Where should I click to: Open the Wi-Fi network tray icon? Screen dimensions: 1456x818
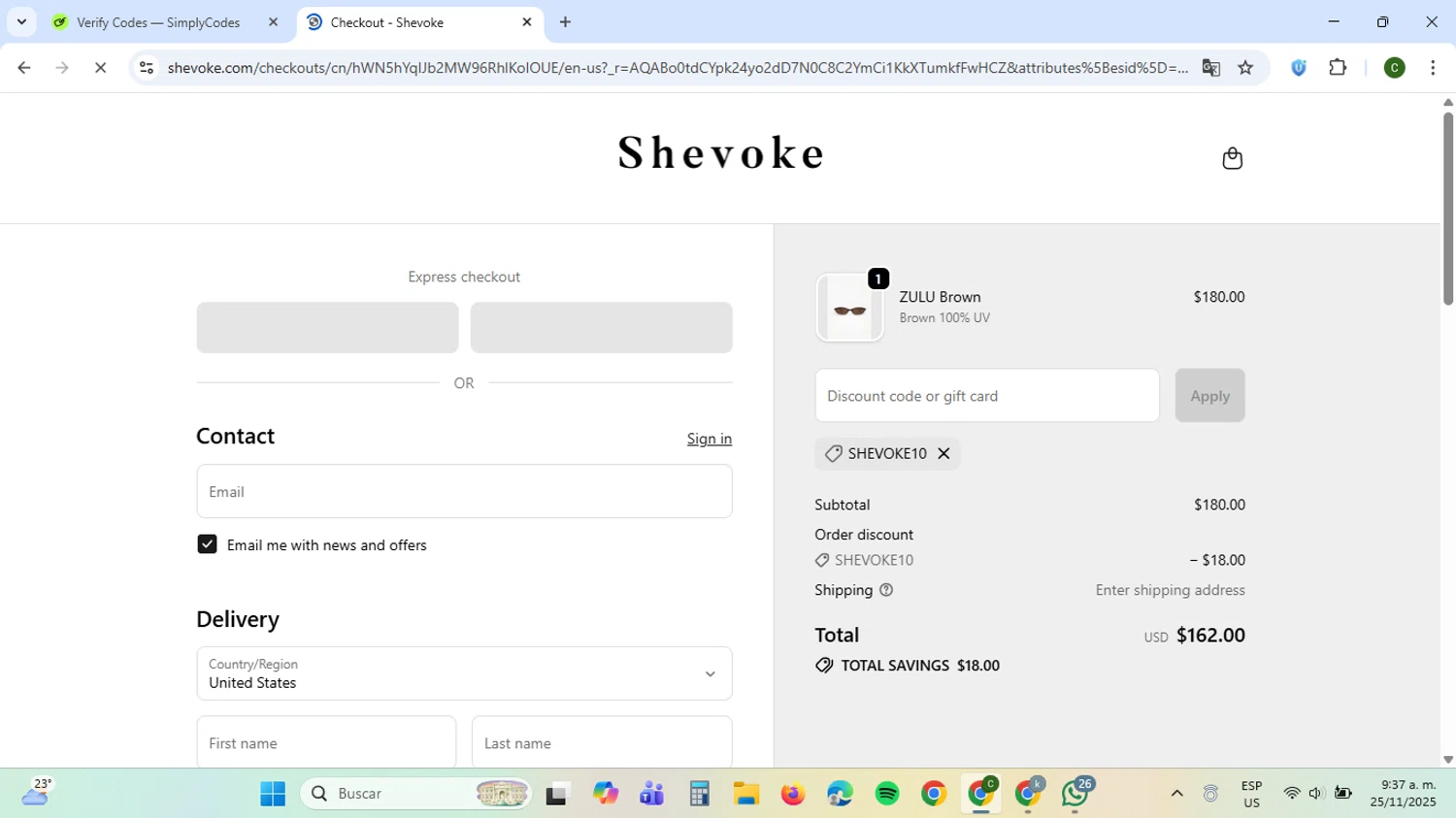pos(1291,794)
